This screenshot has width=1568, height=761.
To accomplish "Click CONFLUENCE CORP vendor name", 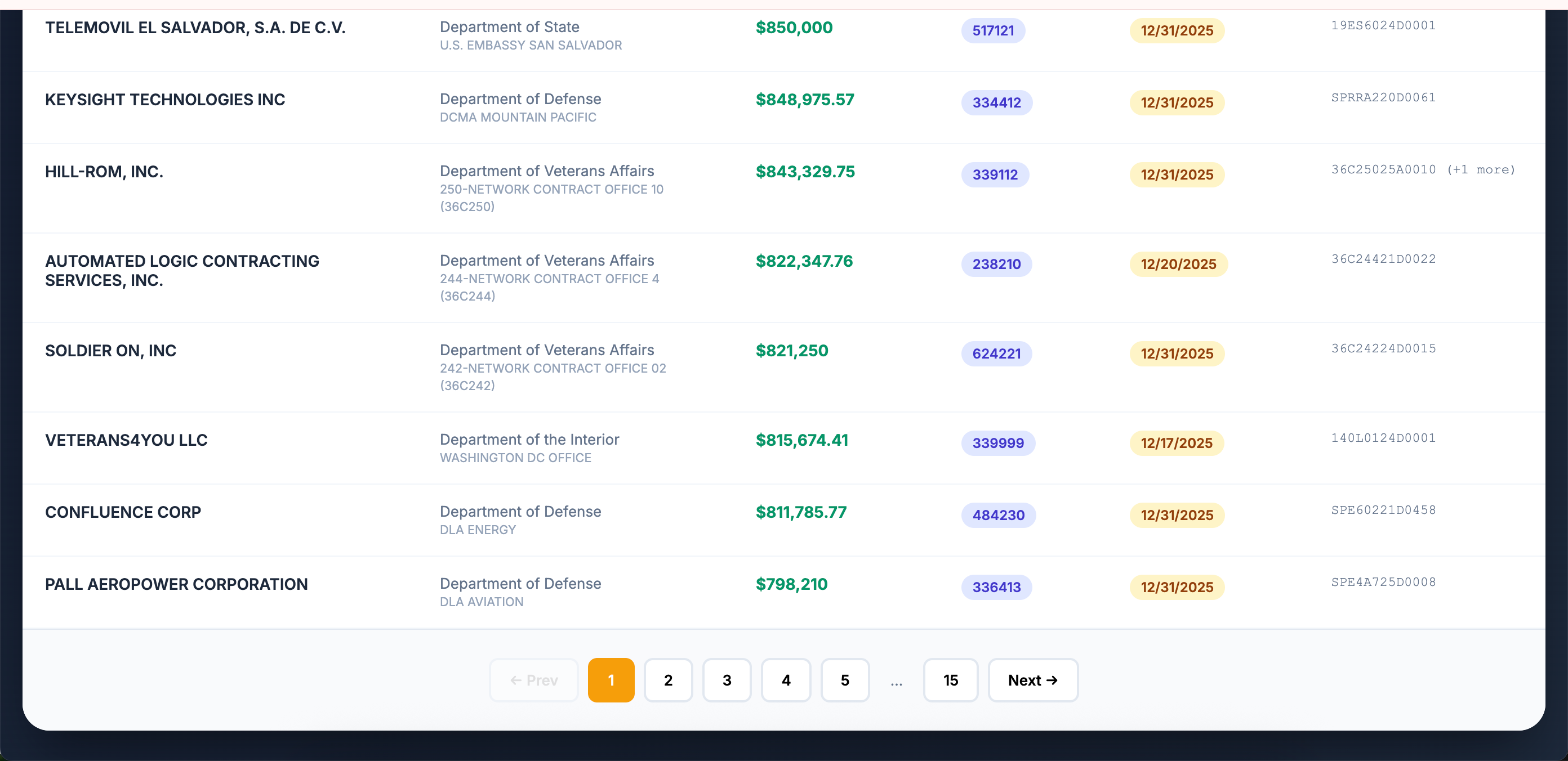I will [x=123, y=512].
